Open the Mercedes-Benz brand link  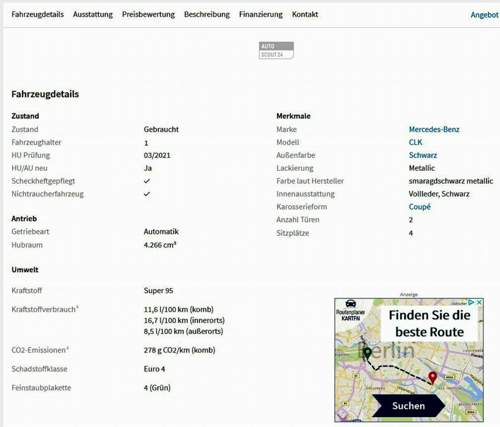click(x=434, y=129)
